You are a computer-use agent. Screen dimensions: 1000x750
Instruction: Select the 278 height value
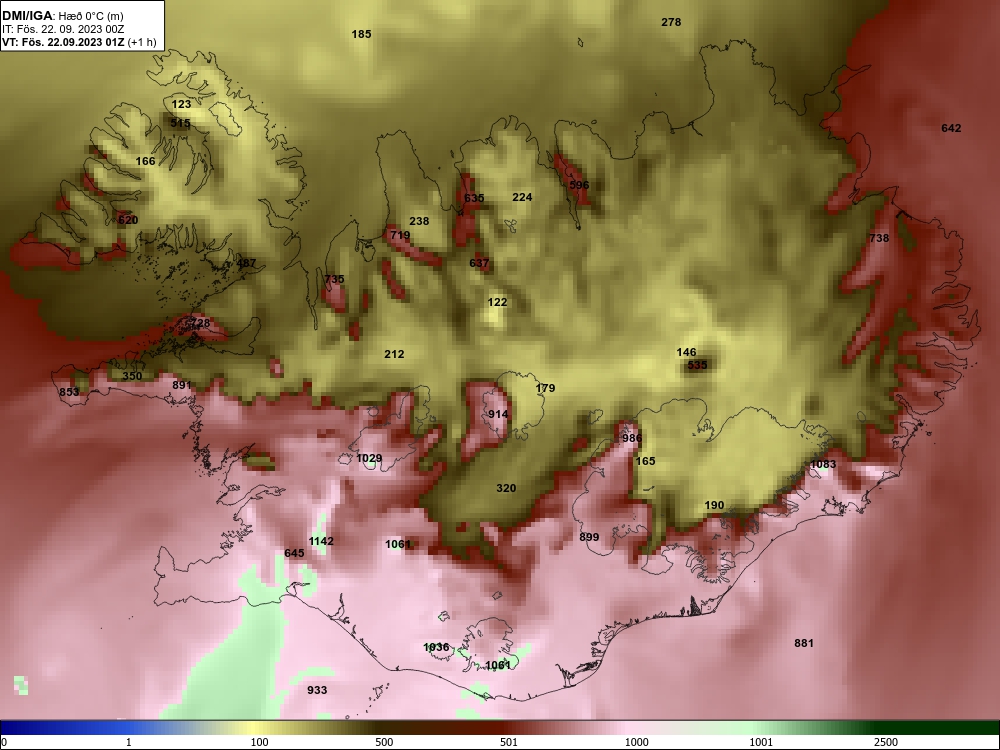click(671, 22)
